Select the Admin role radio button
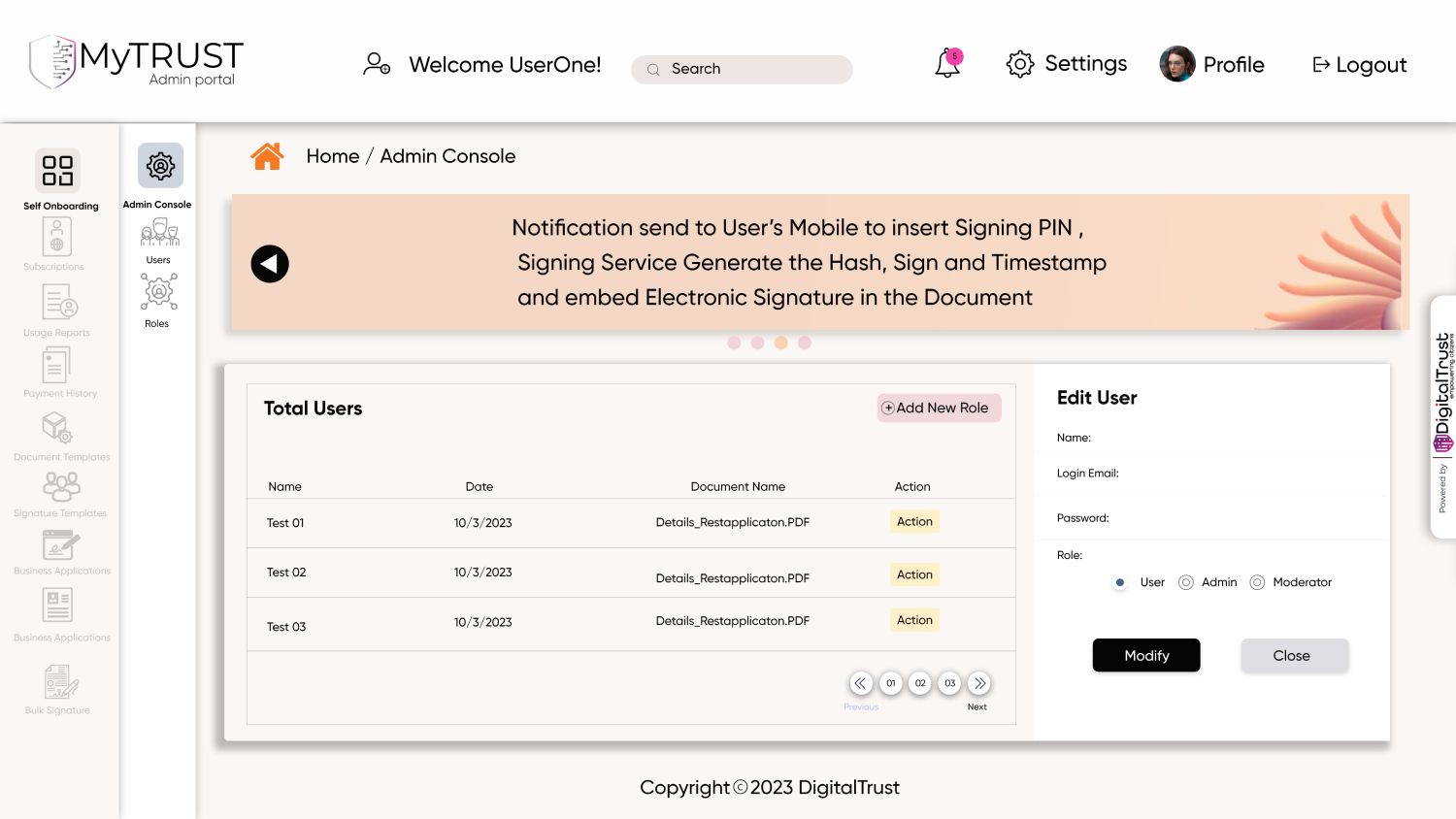Viewport: 1456px width, 819px height. [x=1185, y=582]
